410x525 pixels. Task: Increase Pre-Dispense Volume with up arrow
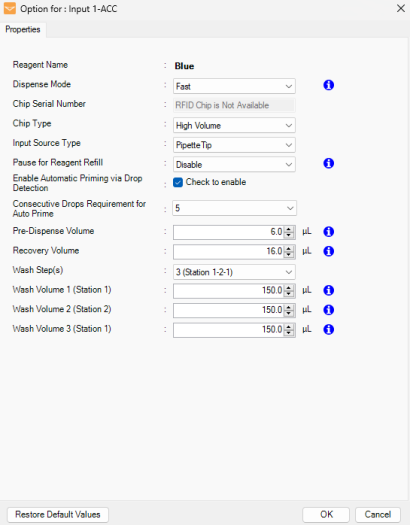pos(289,229)
